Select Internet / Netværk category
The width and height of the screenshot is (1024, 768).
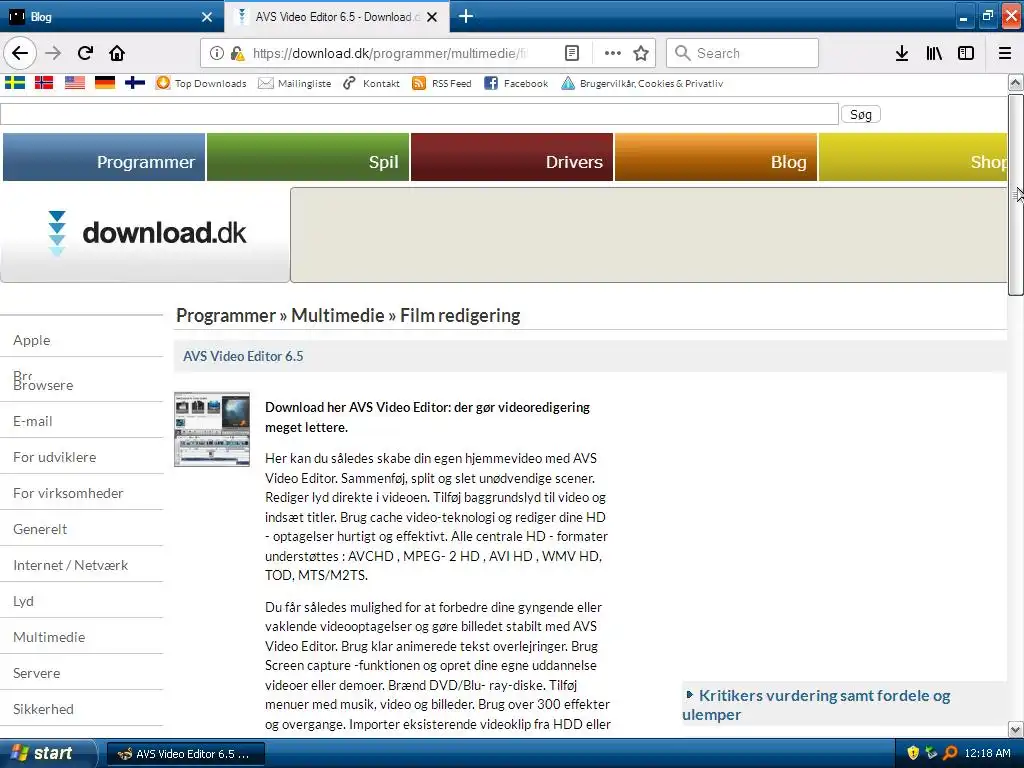[71, 565]
